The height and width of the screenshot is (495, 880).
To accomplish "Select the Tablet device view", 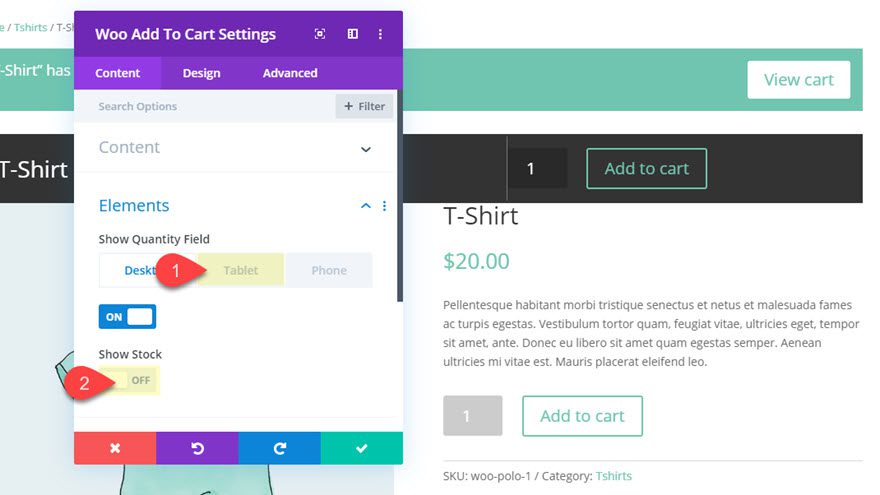I will (x=241, y=270).
